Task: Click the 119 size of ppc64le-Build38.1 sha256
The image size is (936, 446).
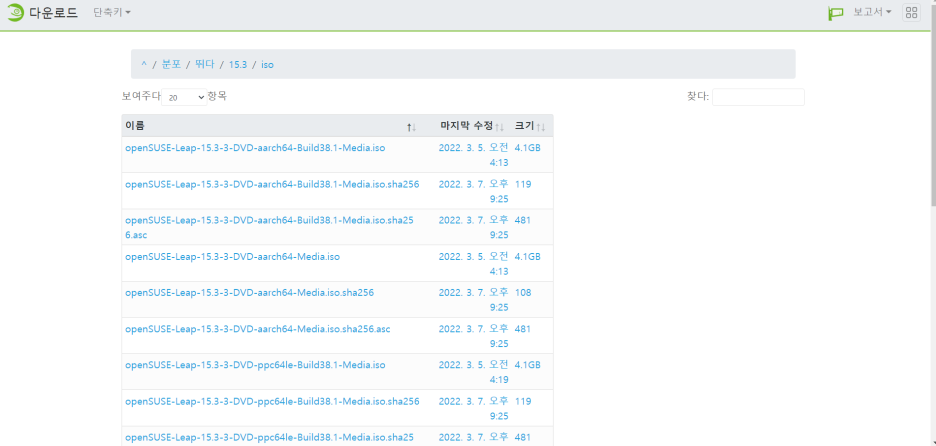Action: (x=523, y=401)
